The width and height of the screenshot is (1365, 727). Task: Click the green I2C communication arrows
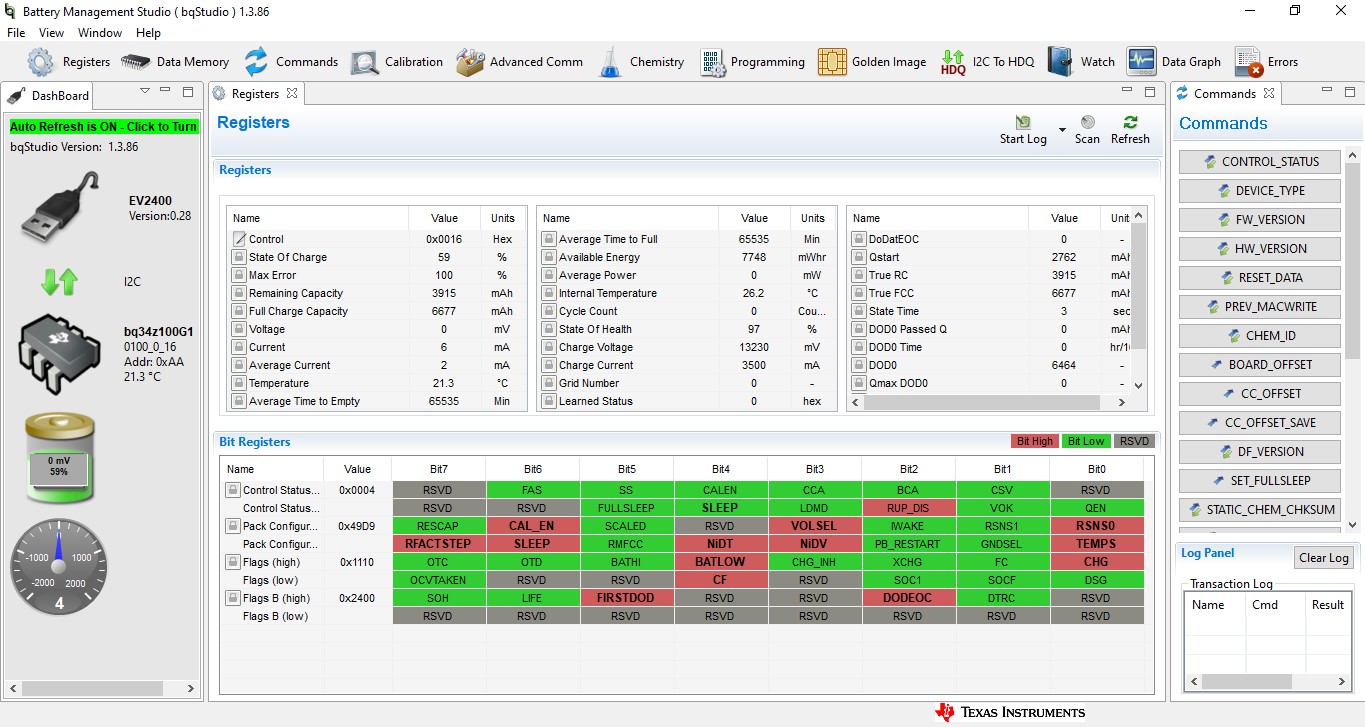point(59,282)
